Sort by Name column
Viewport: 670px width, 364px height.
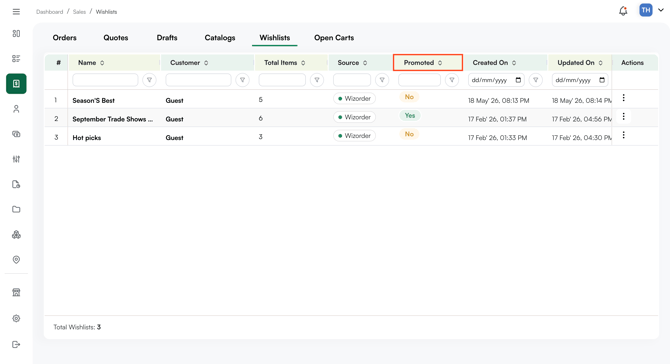click(x=102, y=63)
